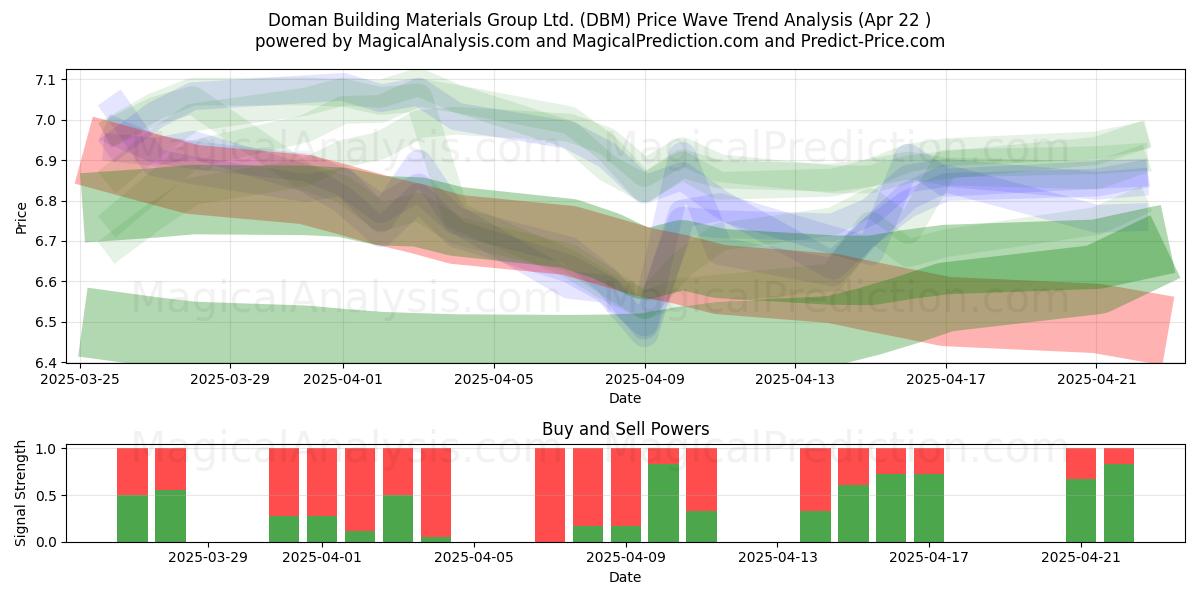This screenshot has height=600, width=1200.
Task: Click the Date label under the price chart
Action: [x=625, y=398]
